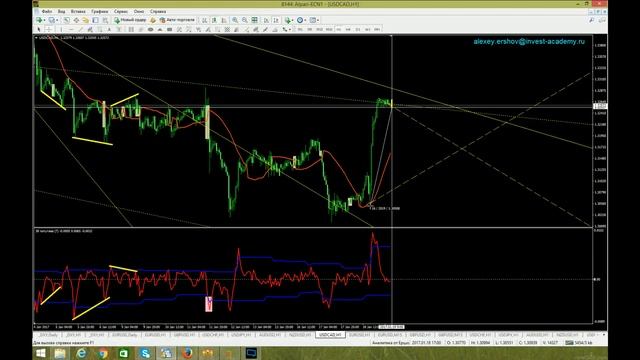Select the cursor arrow tool

tap(39, 29)
